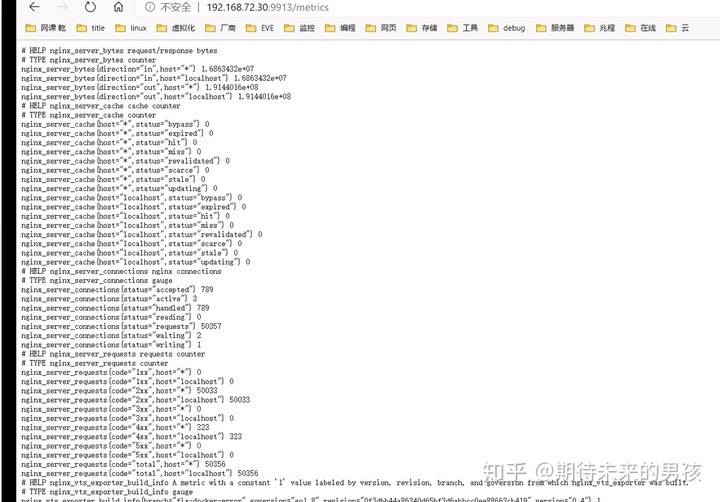This screenshot has height=502, width=720.
Task: Reload the metrics page
Action: [x=90, y=7]
